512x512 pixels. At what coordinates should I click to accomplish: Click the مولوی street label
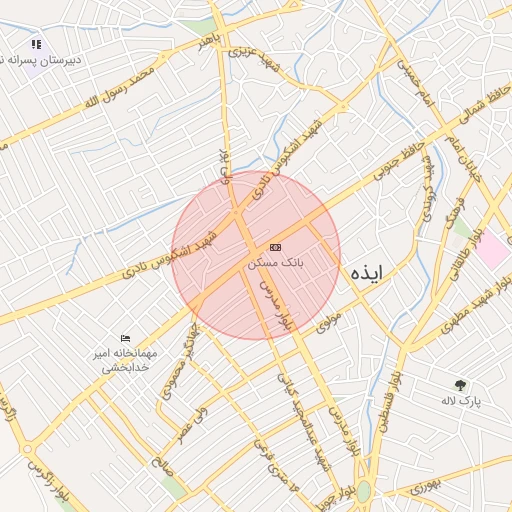(329, 322)
